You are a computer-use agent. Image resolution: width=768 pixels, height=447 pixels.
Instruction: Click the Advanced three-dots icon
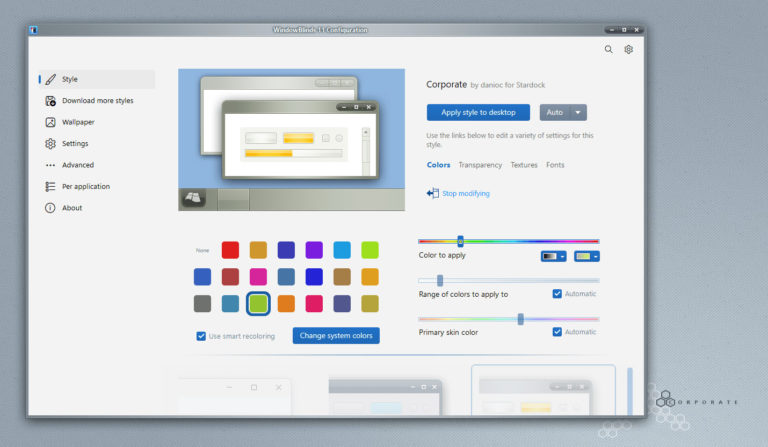pyautogui.click(x=50, y=165)
